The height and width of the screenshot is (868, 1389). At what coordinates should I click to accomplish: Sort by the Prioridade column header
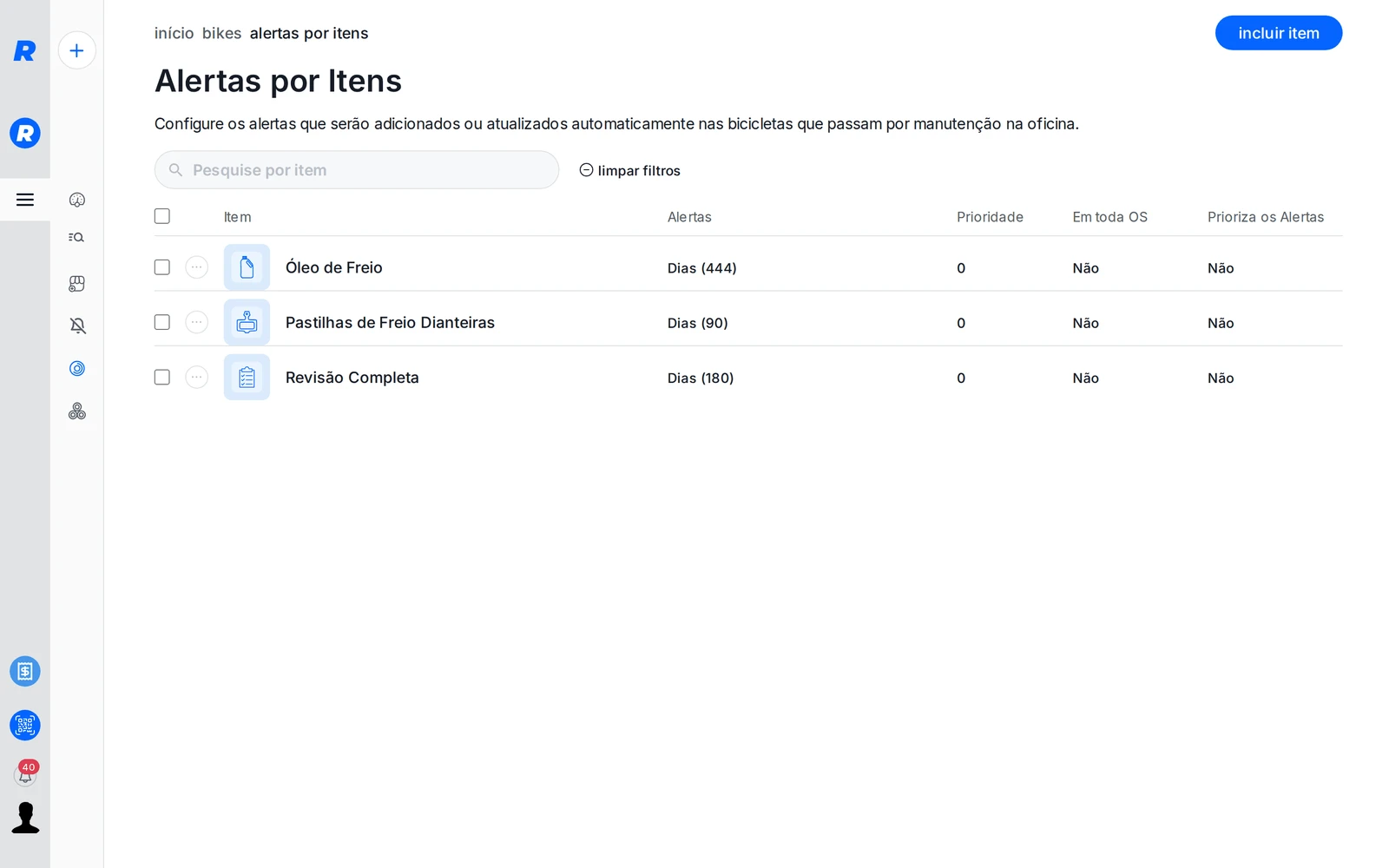(990, 217)
